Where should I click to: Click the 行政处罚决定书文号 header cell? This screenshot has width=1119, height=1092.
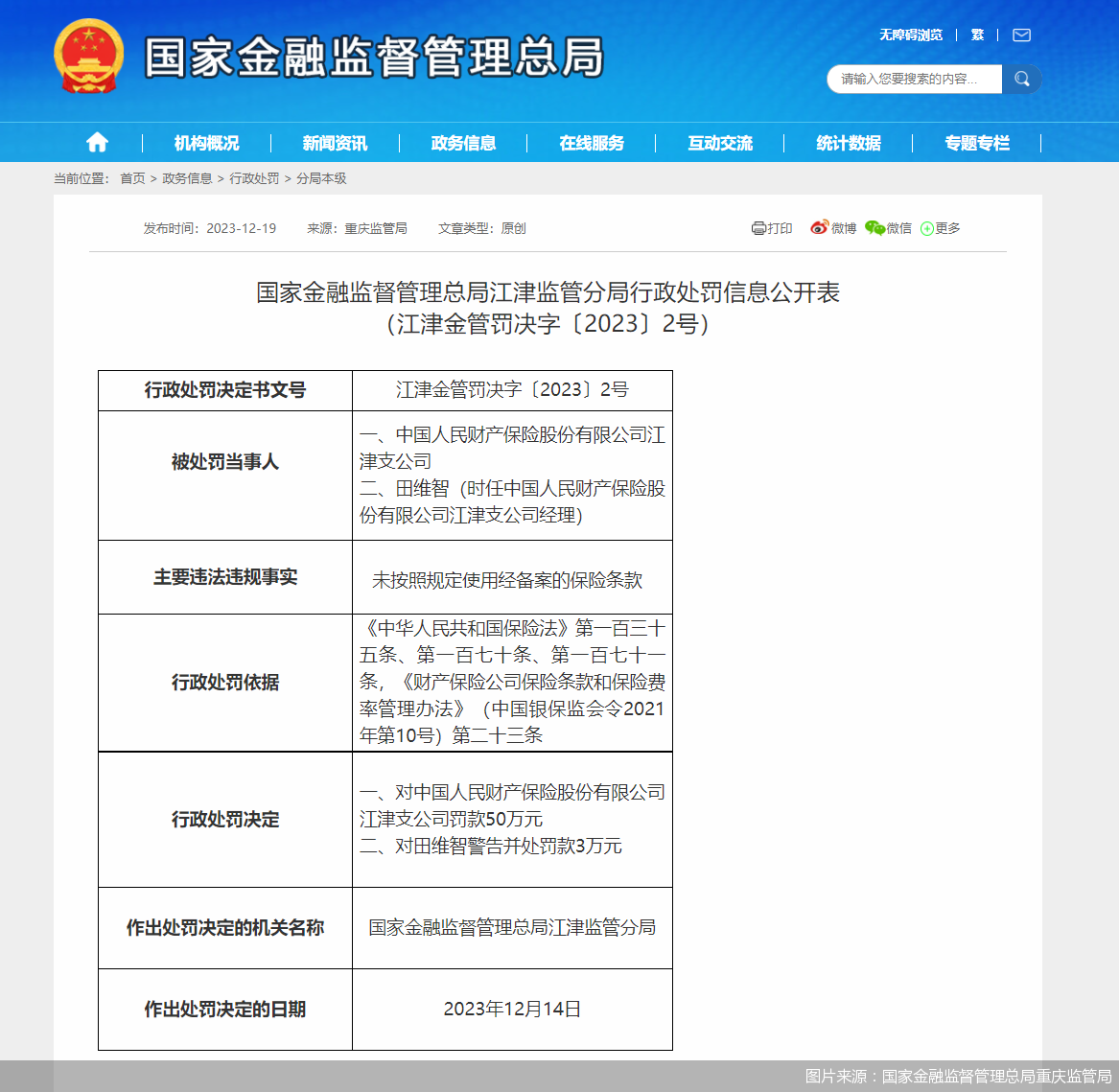(x=224, y=389)
